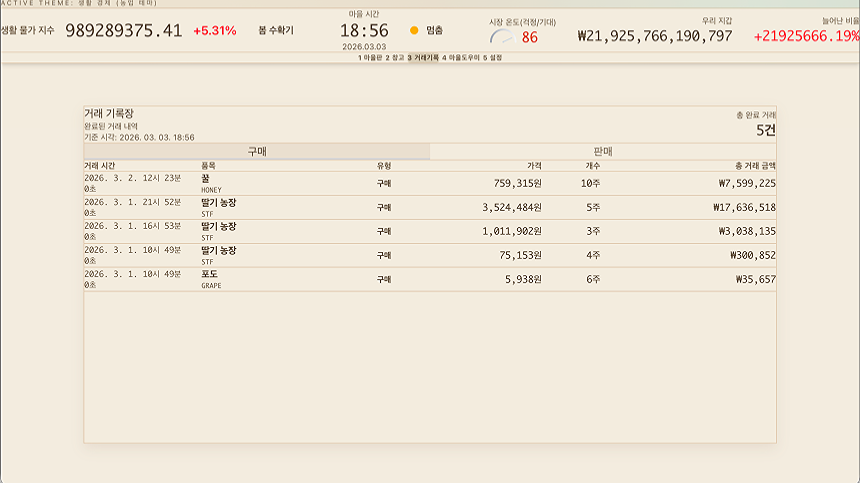Open the 5 설정 settings menu

point(493,58)
